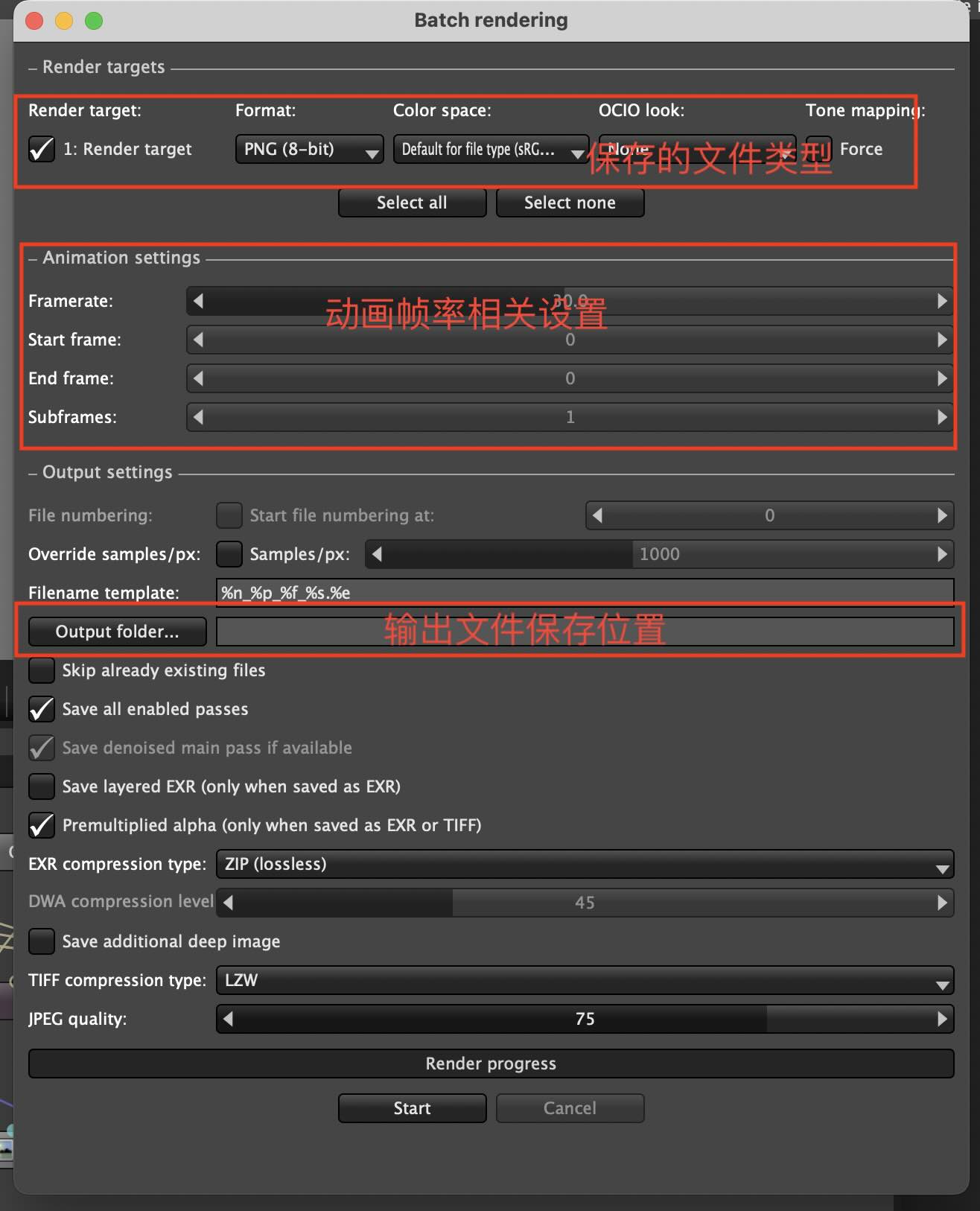
Task: Expand the EXR compression type dropdown
Action: tap(585, 864)
